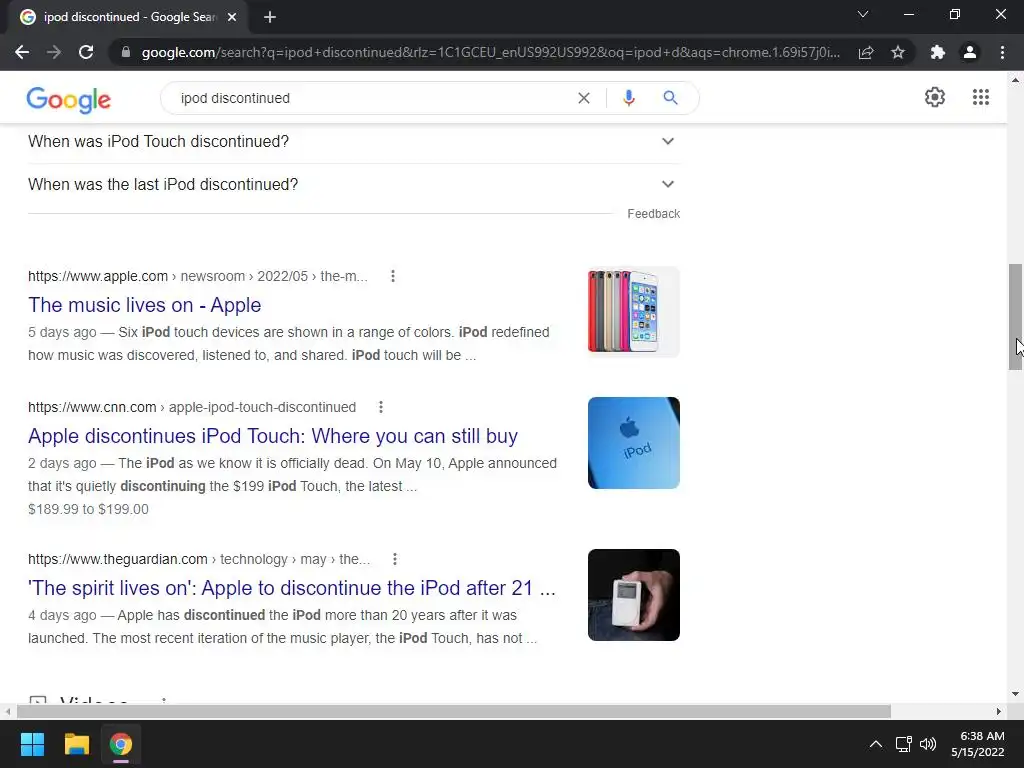Open Google quick settings gear
1024x768 pixels.
point(935,97)
